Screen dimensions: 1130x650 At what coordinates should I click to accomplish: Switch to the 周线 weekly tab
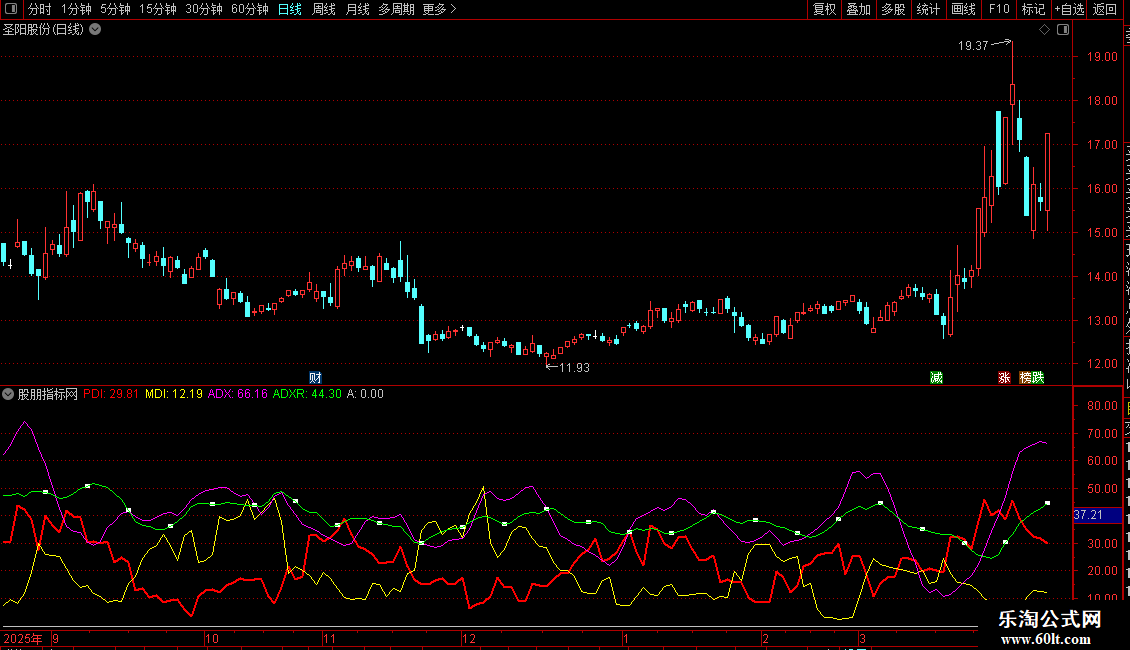coord(324,9)
